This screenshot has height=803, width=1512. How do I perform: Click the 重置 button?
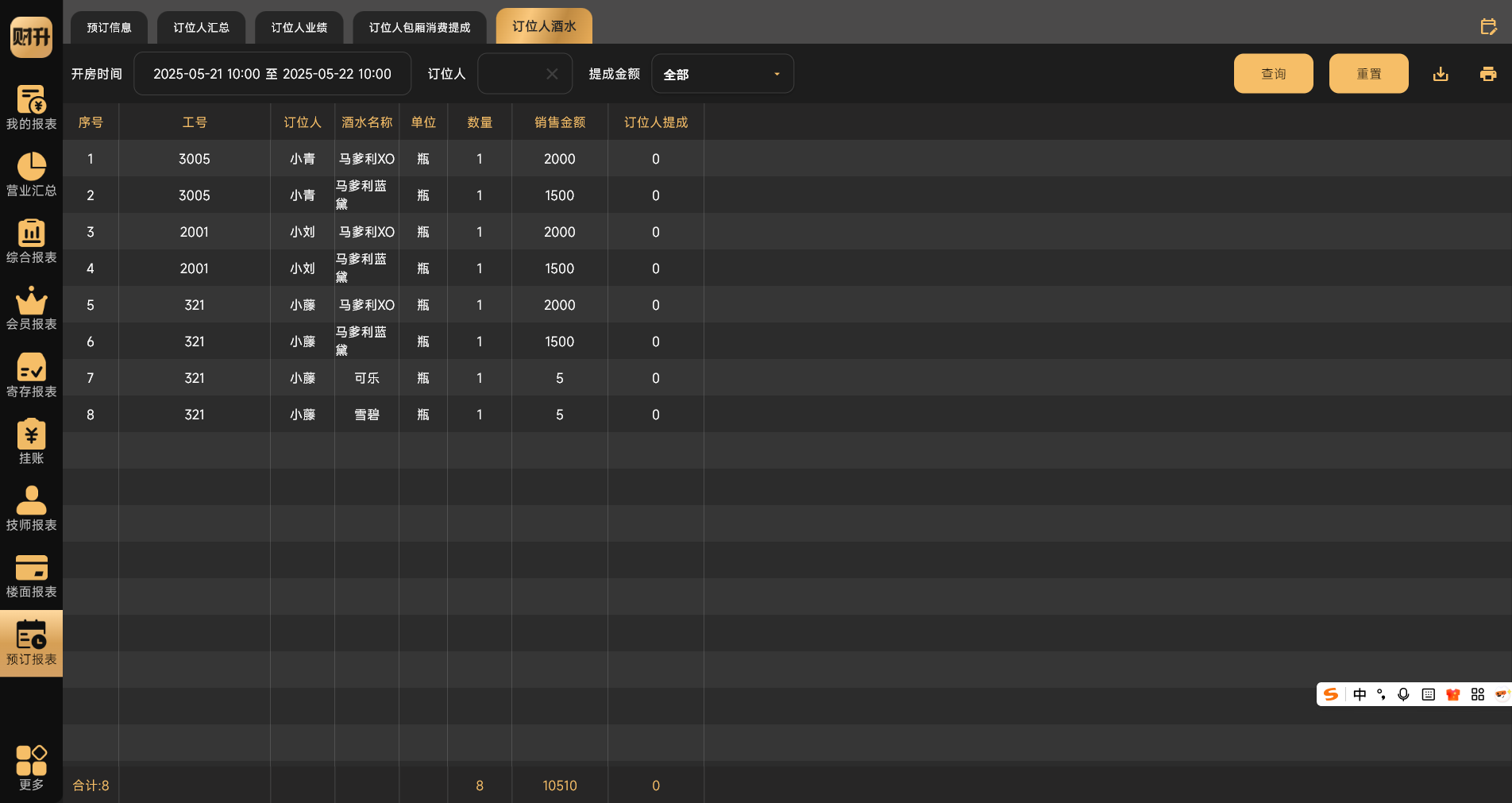[x=1369, y=74]
